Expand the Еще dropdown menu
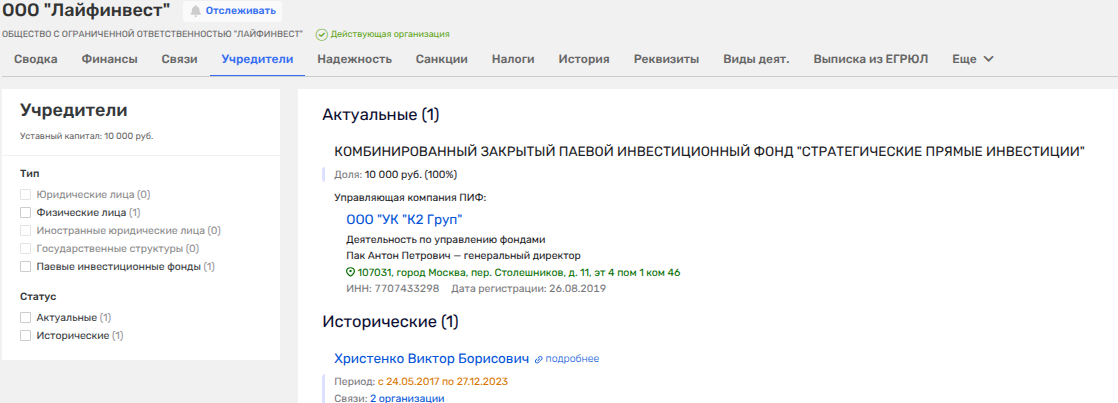1118x403 pixels. (972, 59)
